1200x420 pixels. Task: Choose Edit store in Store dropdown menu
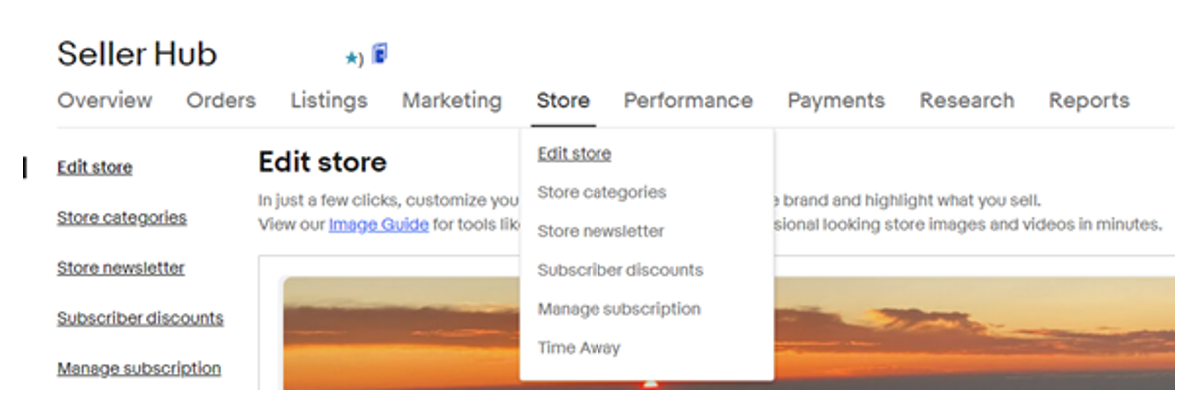574,154
